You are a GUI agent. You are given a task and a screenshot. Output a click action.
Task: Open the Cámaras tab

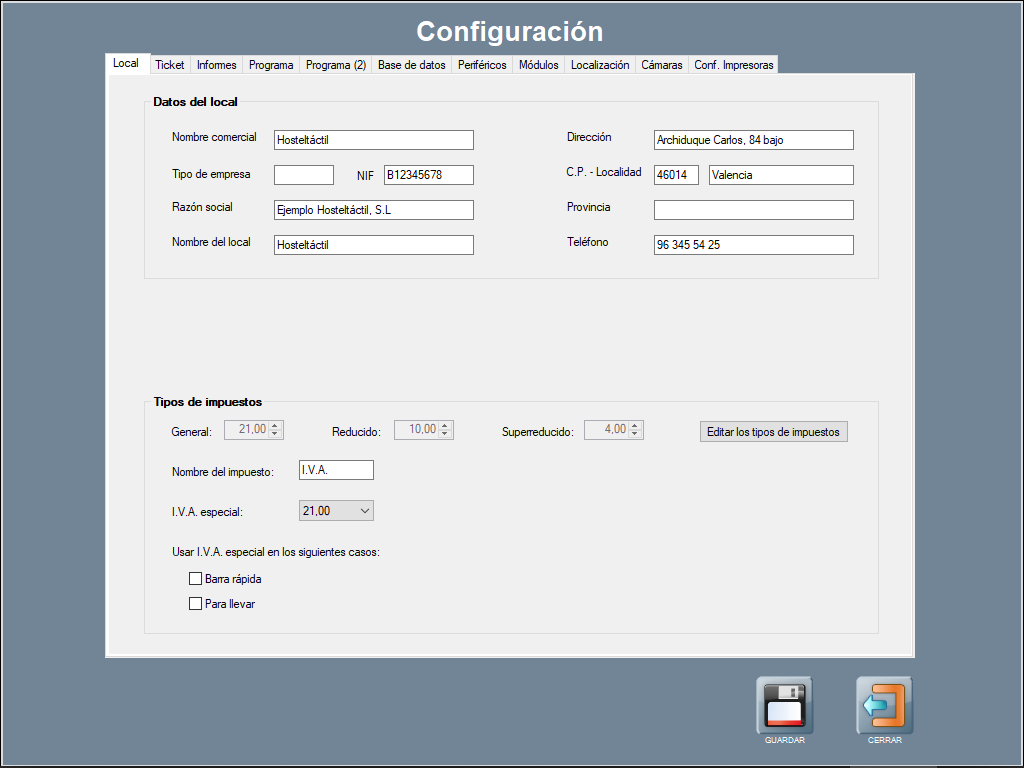pyautogui.click(x=661, y=65)
